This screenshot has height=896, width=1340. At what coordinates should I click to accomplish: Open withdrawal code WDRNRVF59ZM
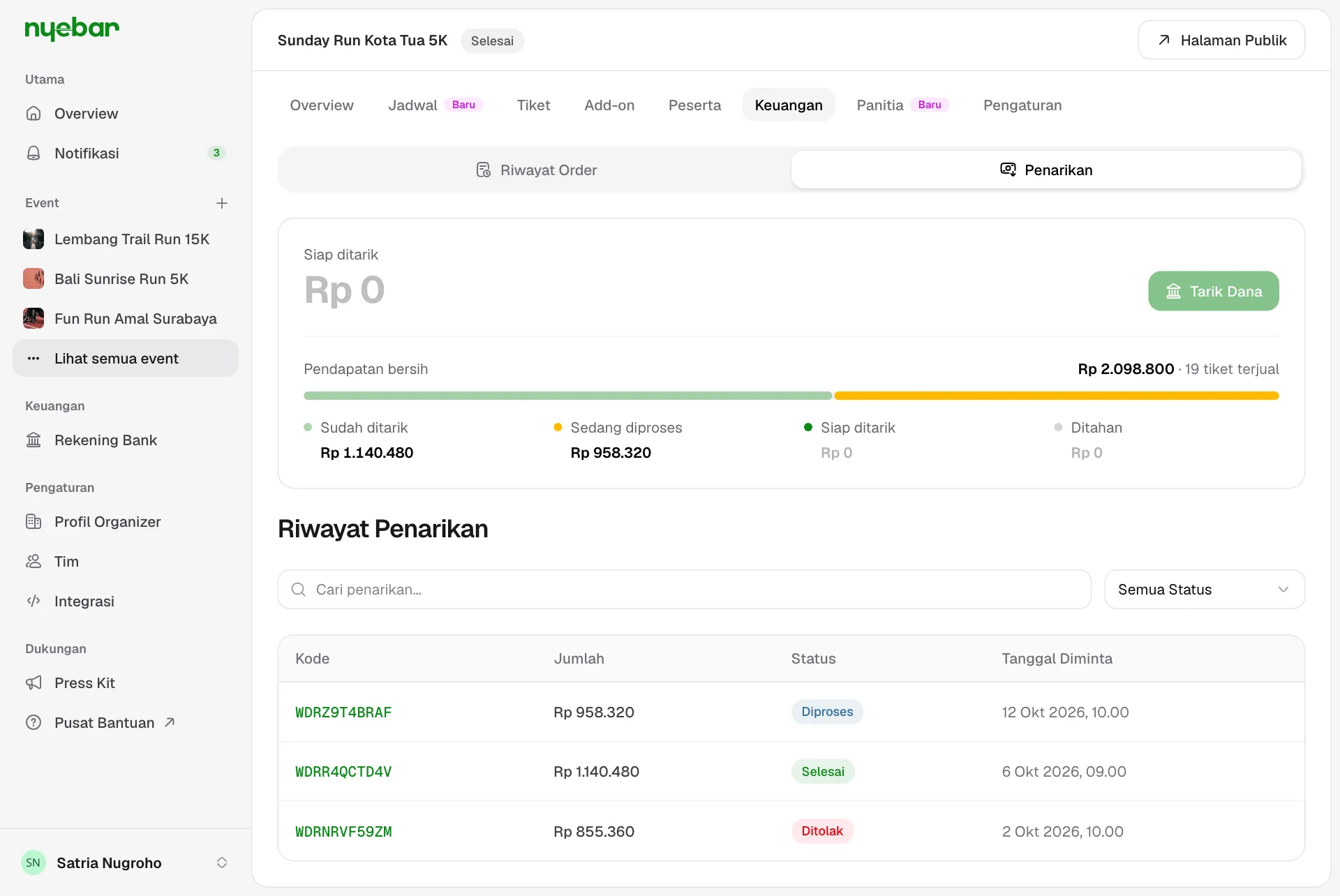tap(343, 832)
